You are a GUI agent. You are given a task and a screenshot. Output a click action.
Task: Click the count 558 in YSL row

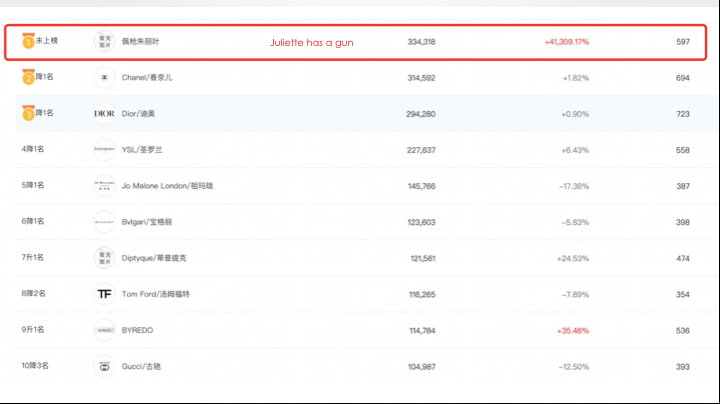point(683,150)
